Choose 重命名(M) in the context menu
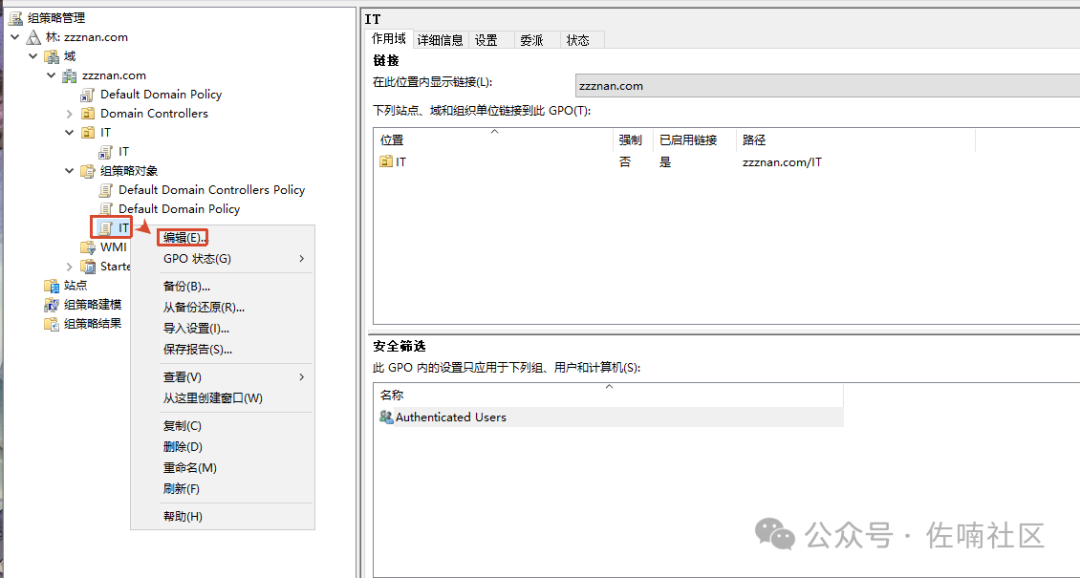Image resolution: width=1080 pixels, height=578 pixels. pyautogui.click(x=190, y=468)
